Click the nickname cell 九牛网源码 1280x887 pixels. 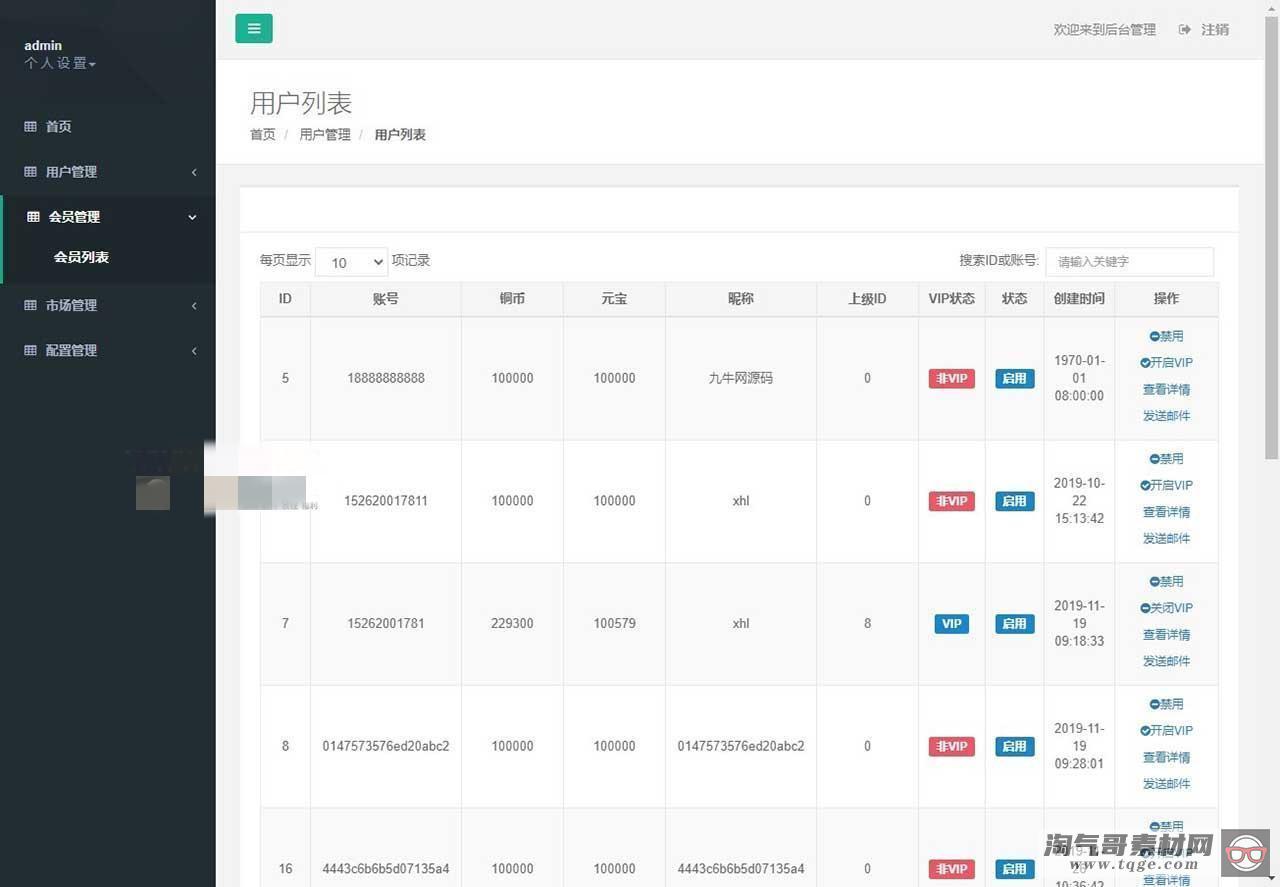point(741,379)
